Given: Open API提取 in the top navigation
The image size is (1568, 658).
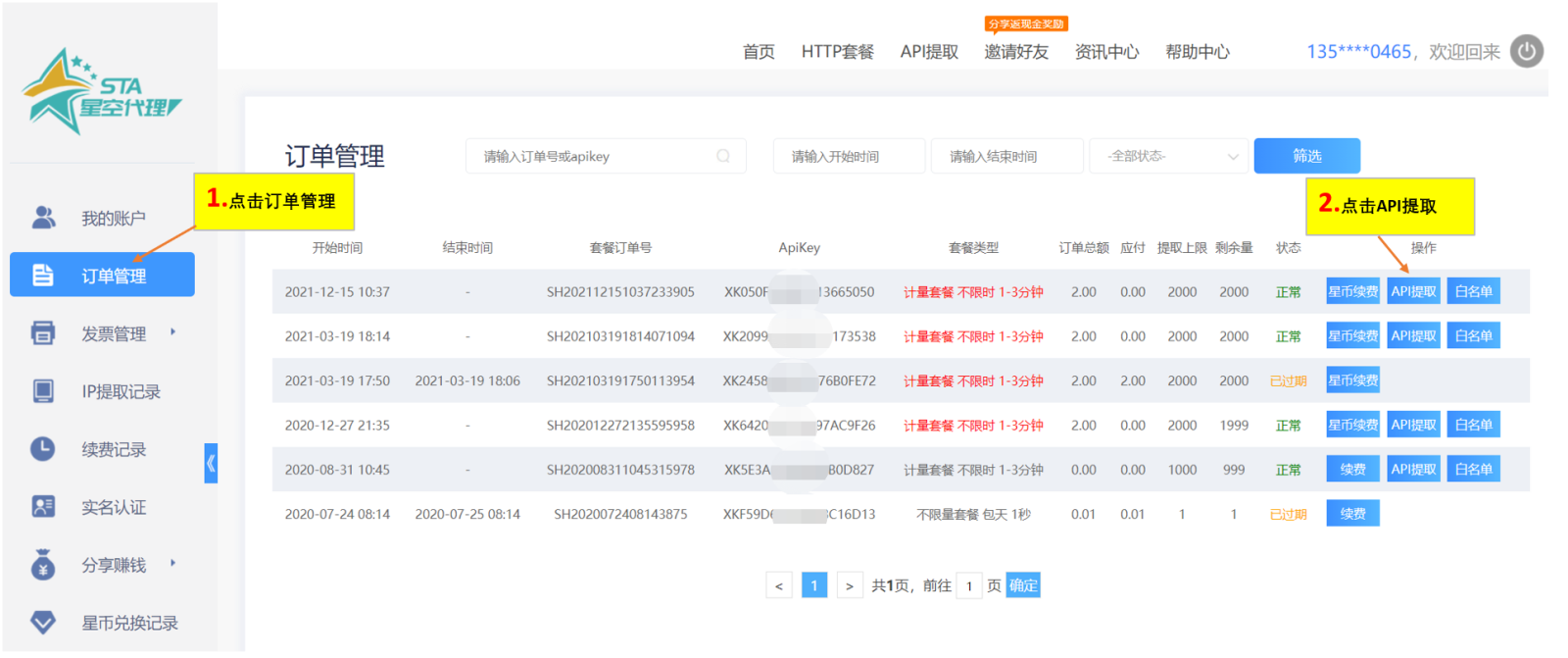Looking at the screenshot, I should (x=929, y=52).
